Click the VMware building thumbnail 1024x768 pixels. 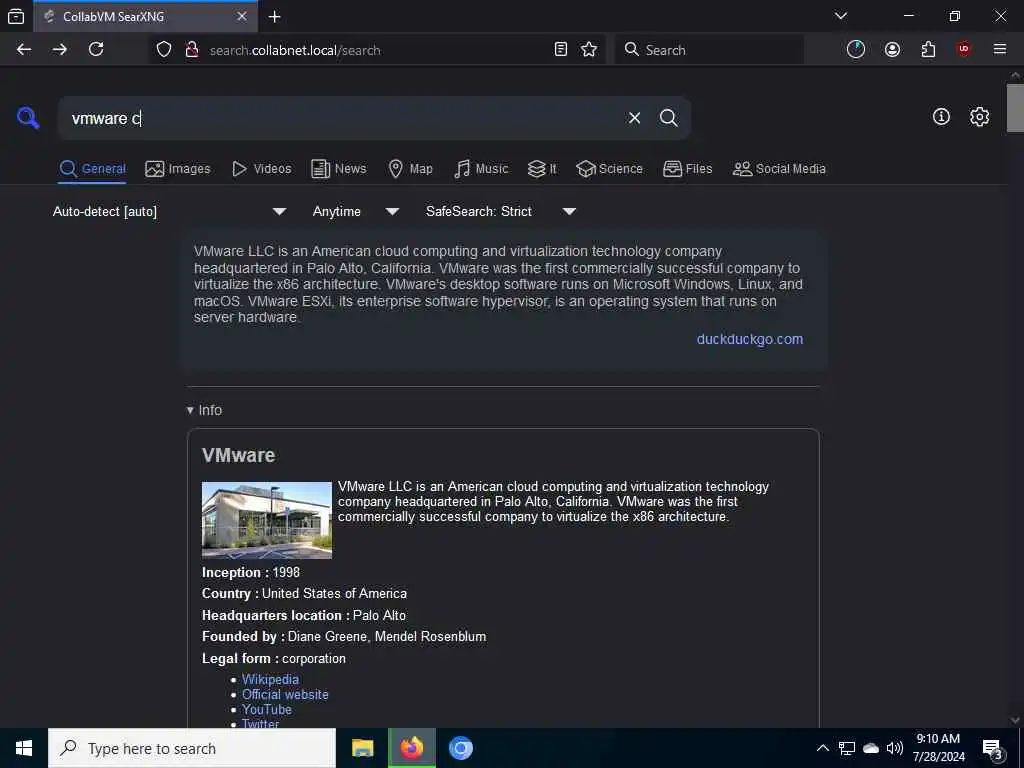266,520
